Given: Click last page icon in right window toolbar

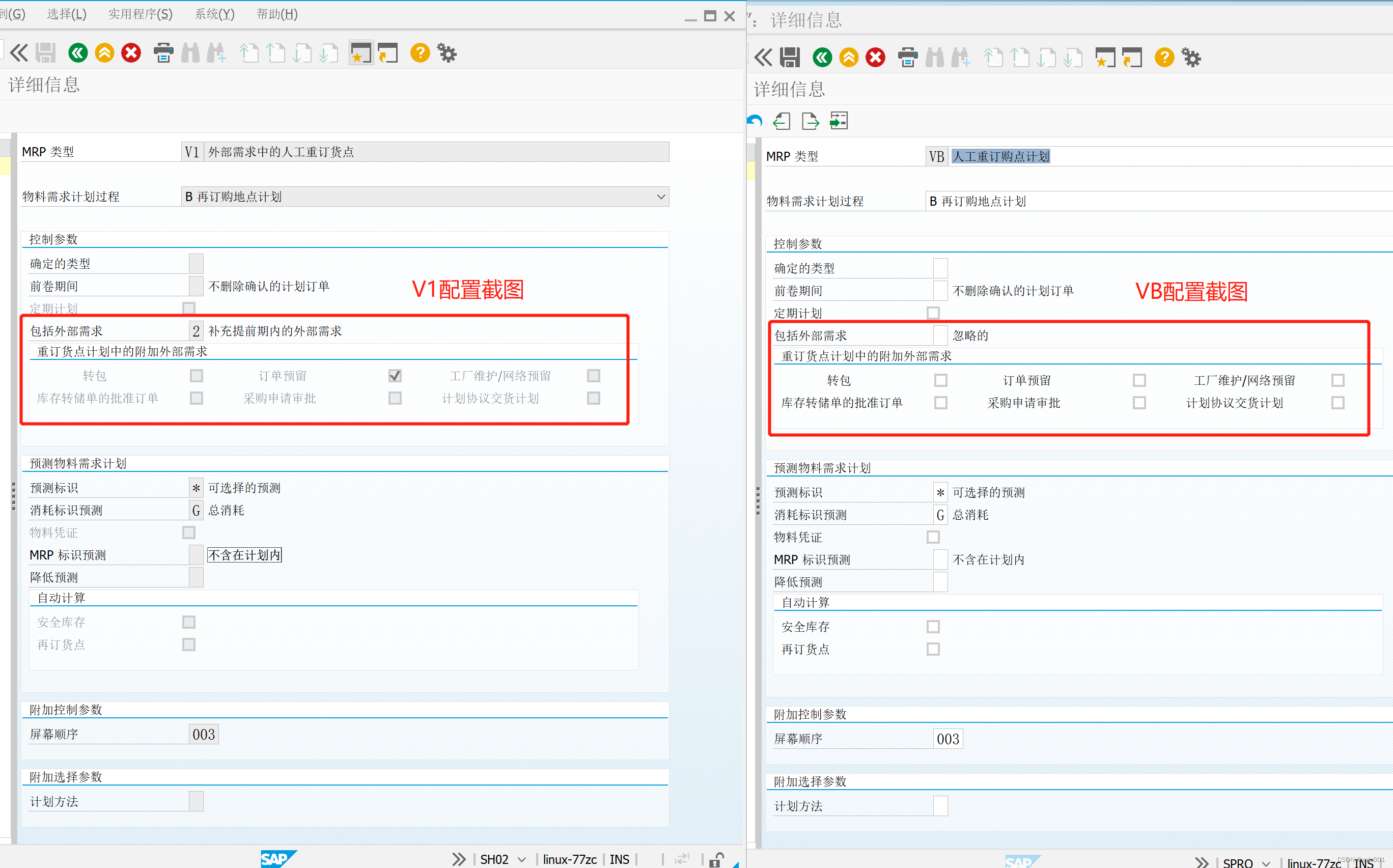Looking at the screenshot, I should [x=1073, y=58].
